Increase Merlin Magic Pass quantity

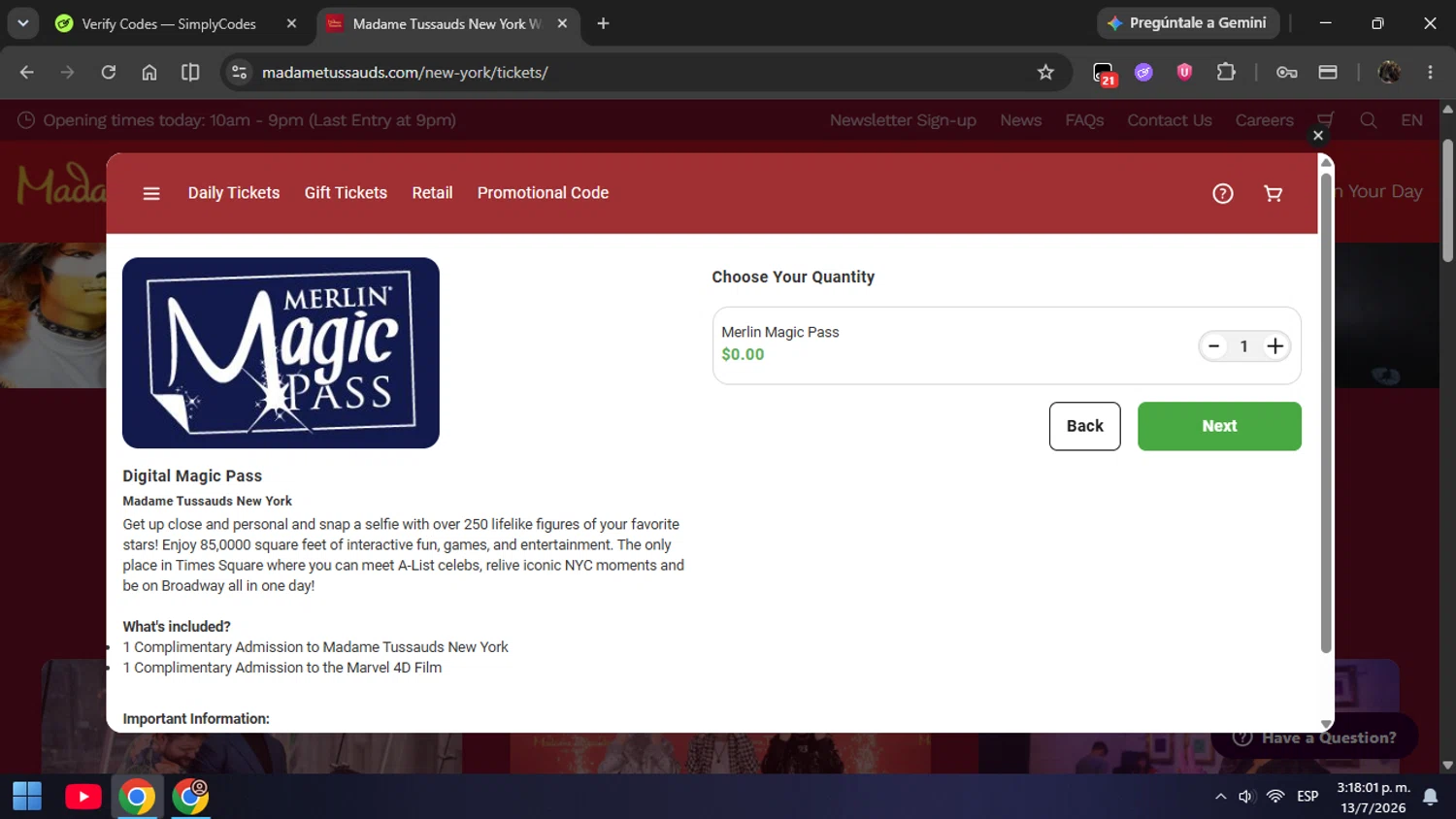click(1275, 346)
